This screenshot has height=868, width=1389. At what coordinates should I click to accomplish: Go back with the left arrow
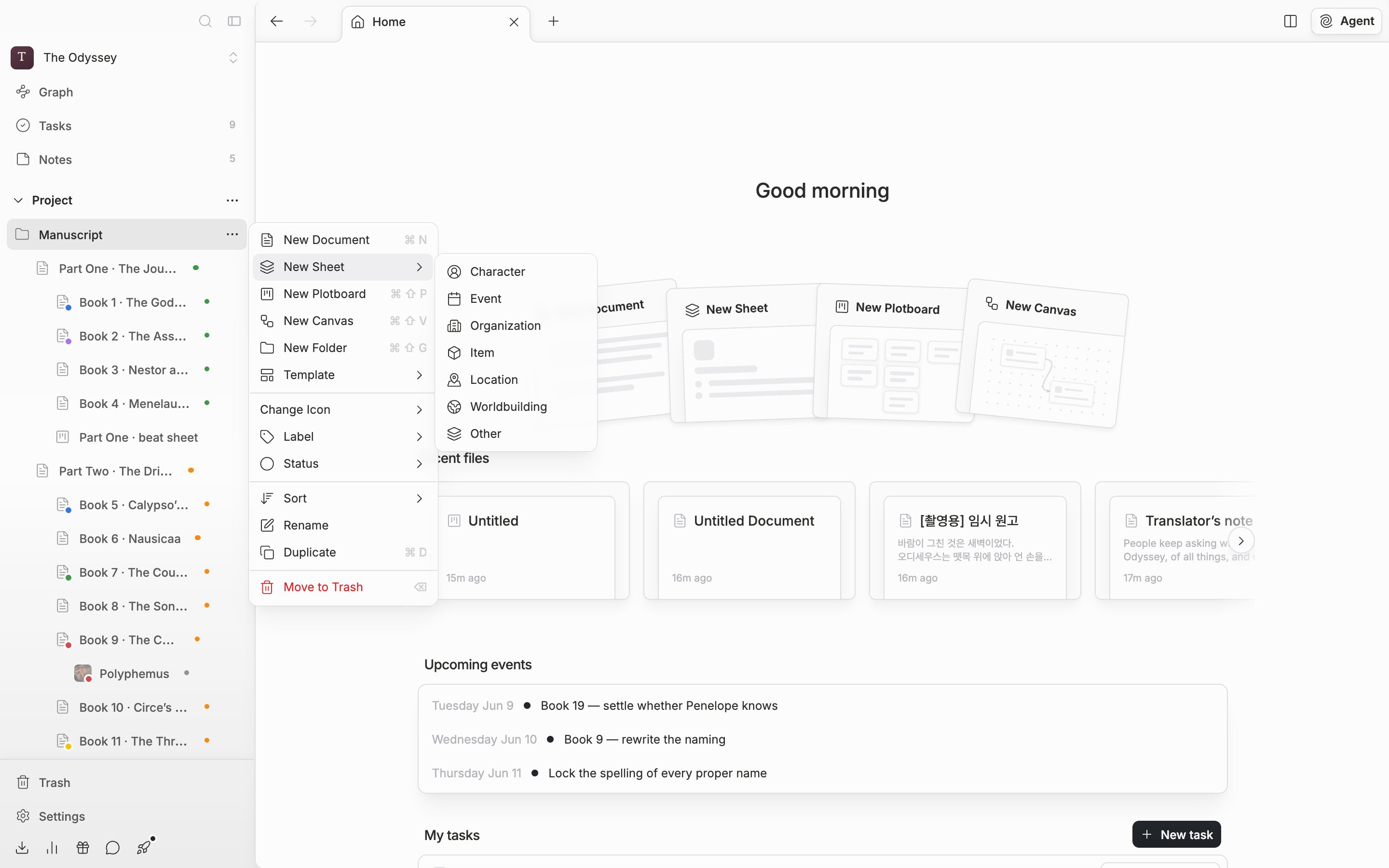277,21
